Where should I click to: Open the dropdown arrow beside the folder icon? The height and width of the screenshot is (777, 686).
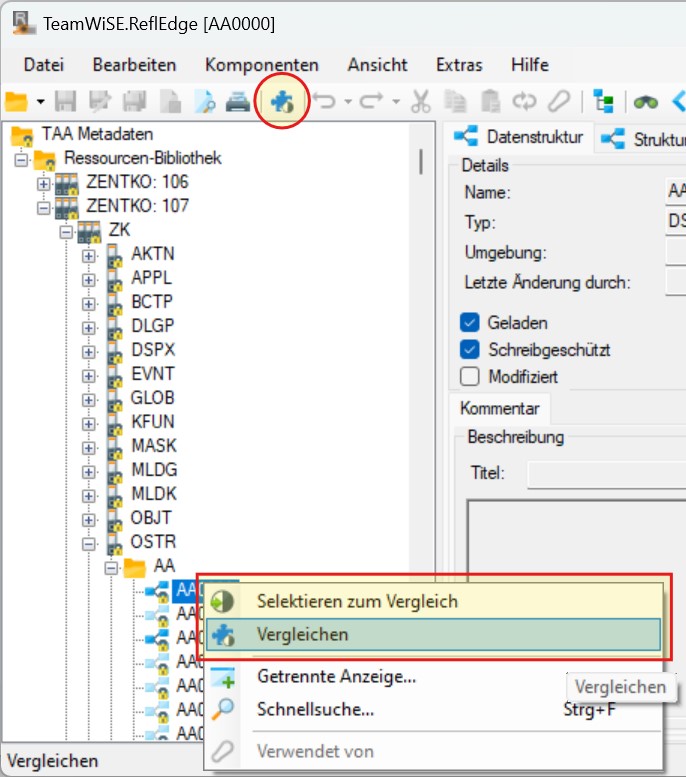(40, 102)
